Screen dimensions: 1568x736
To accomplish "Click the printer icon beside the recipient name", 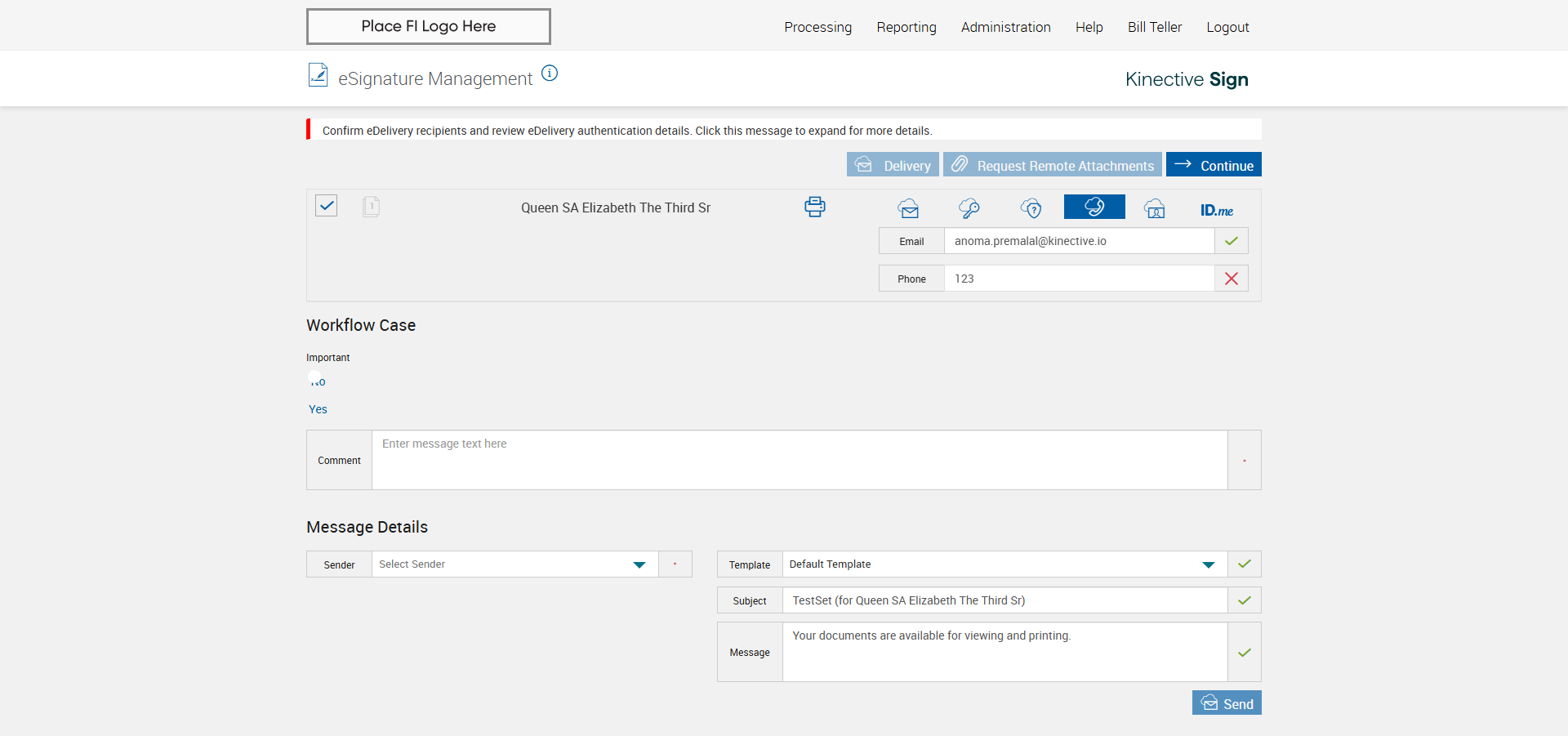I will [x=814, y=207].
